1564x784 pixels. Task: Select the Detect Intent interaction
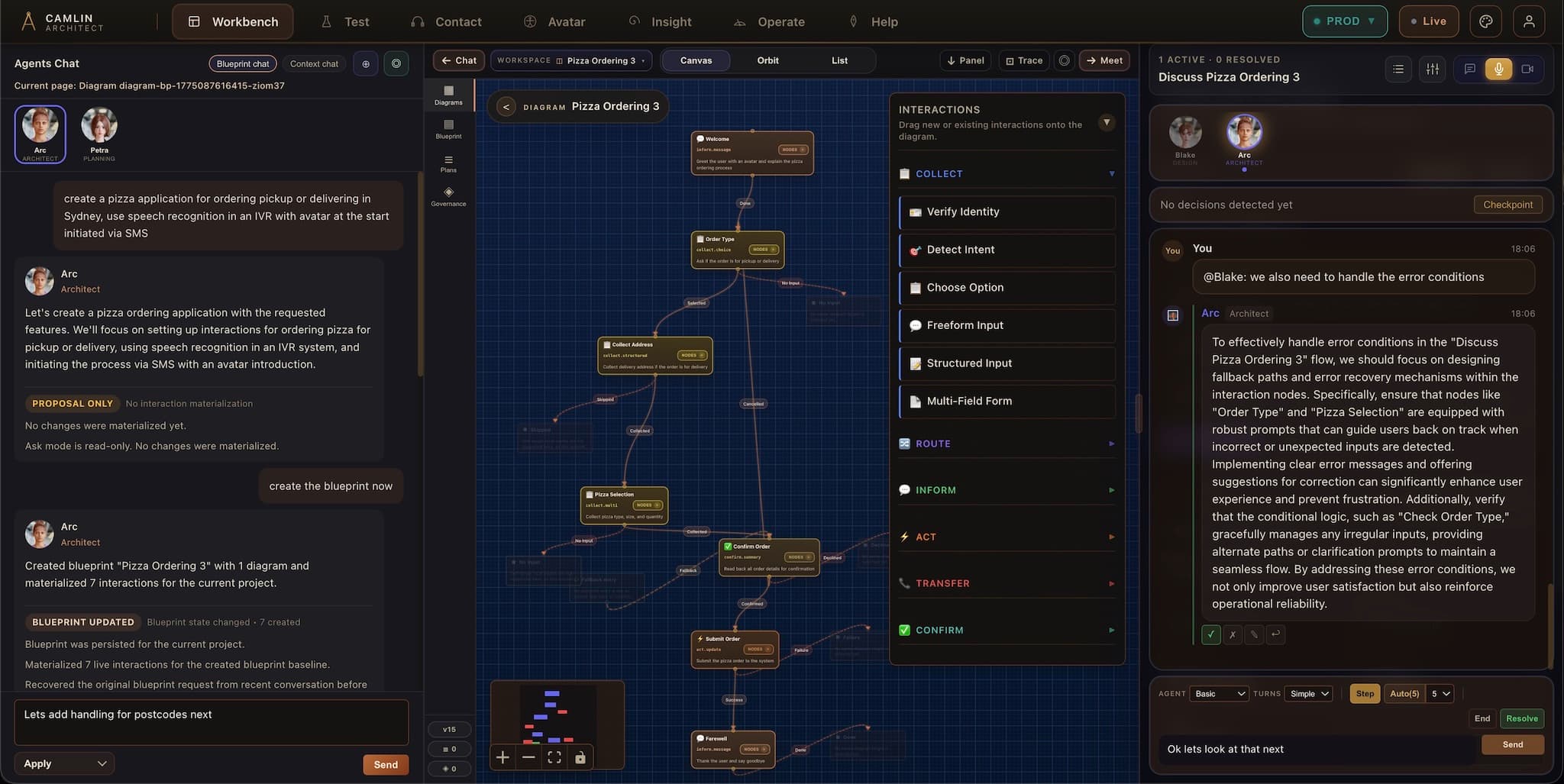(1007, 250)
